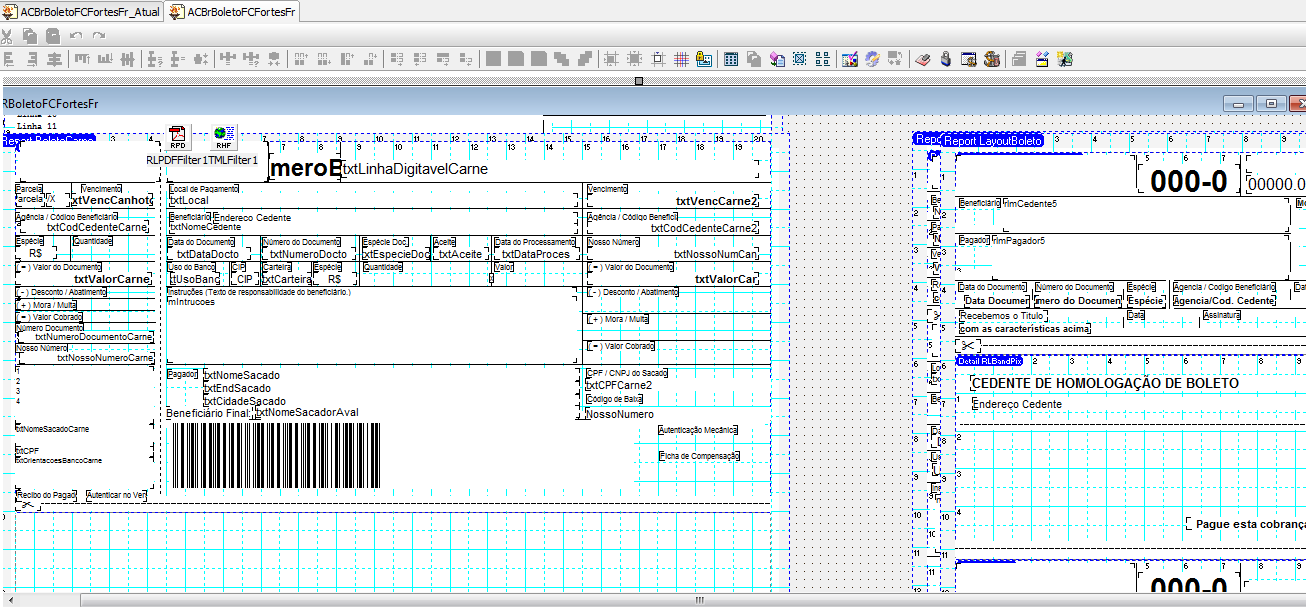Image resolution: width=1306 pixels, height=607 pixels.
Task: Switch to the ACBrBoletoFCFortesFr tab
Action: [233, 11]
